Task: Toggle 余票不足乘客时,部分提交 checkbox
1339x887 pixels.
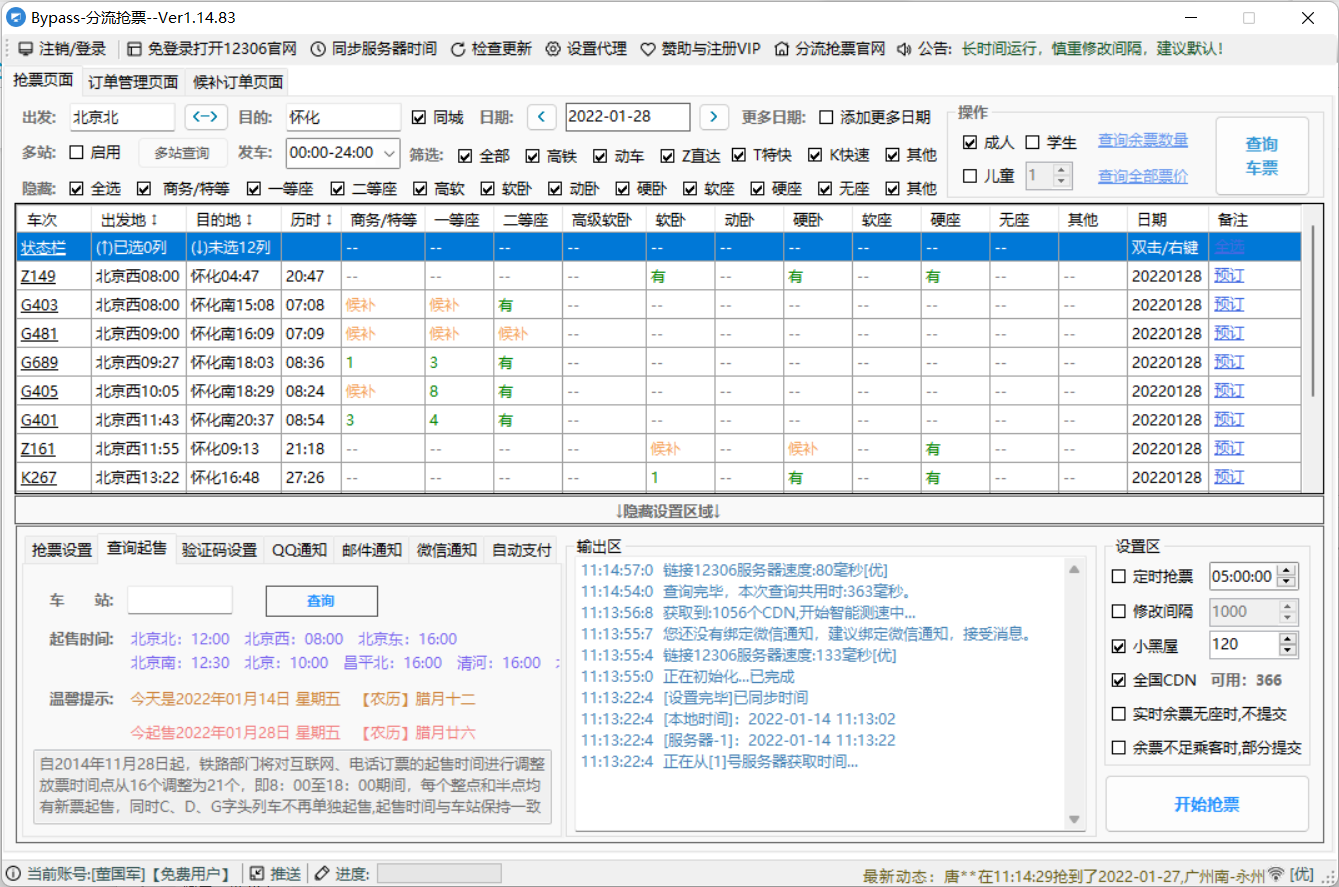Action: [x=1118, y=748]
